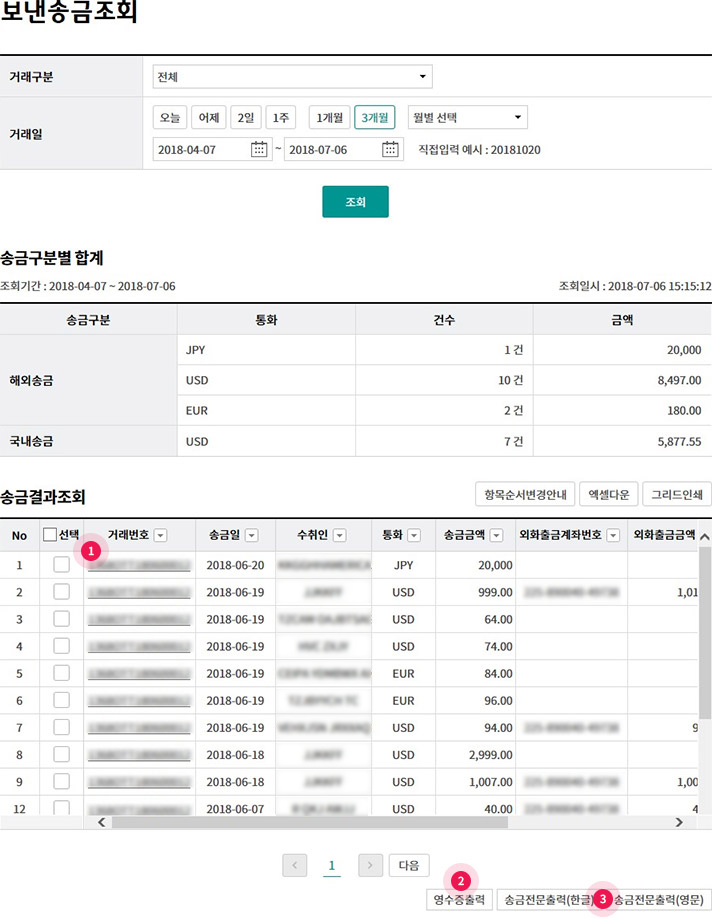Expand the 거래구분 전체 dropdown
Screen dimensions: 712x918
click(292, 76)
